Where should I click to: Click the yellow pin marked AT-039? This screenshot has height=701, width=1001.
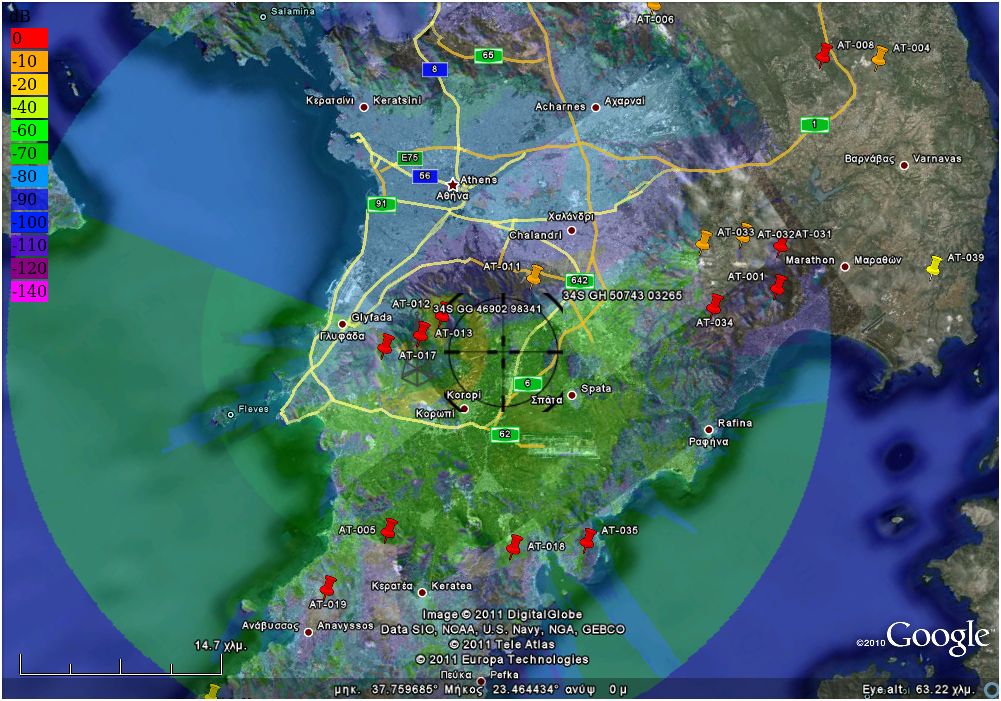(x=934, y=265)
